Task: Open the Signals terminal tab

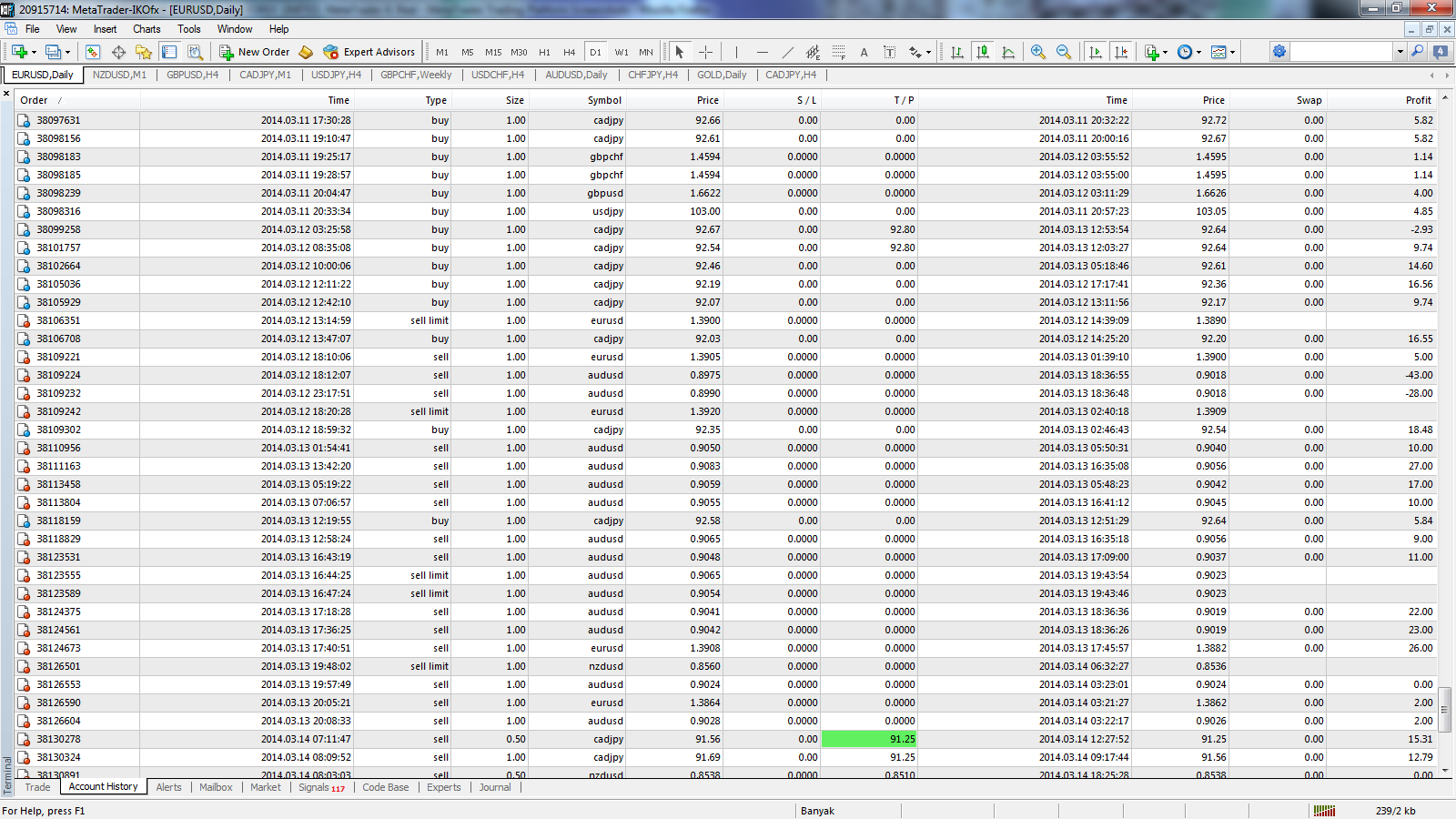Action: [x=321, y=787]
